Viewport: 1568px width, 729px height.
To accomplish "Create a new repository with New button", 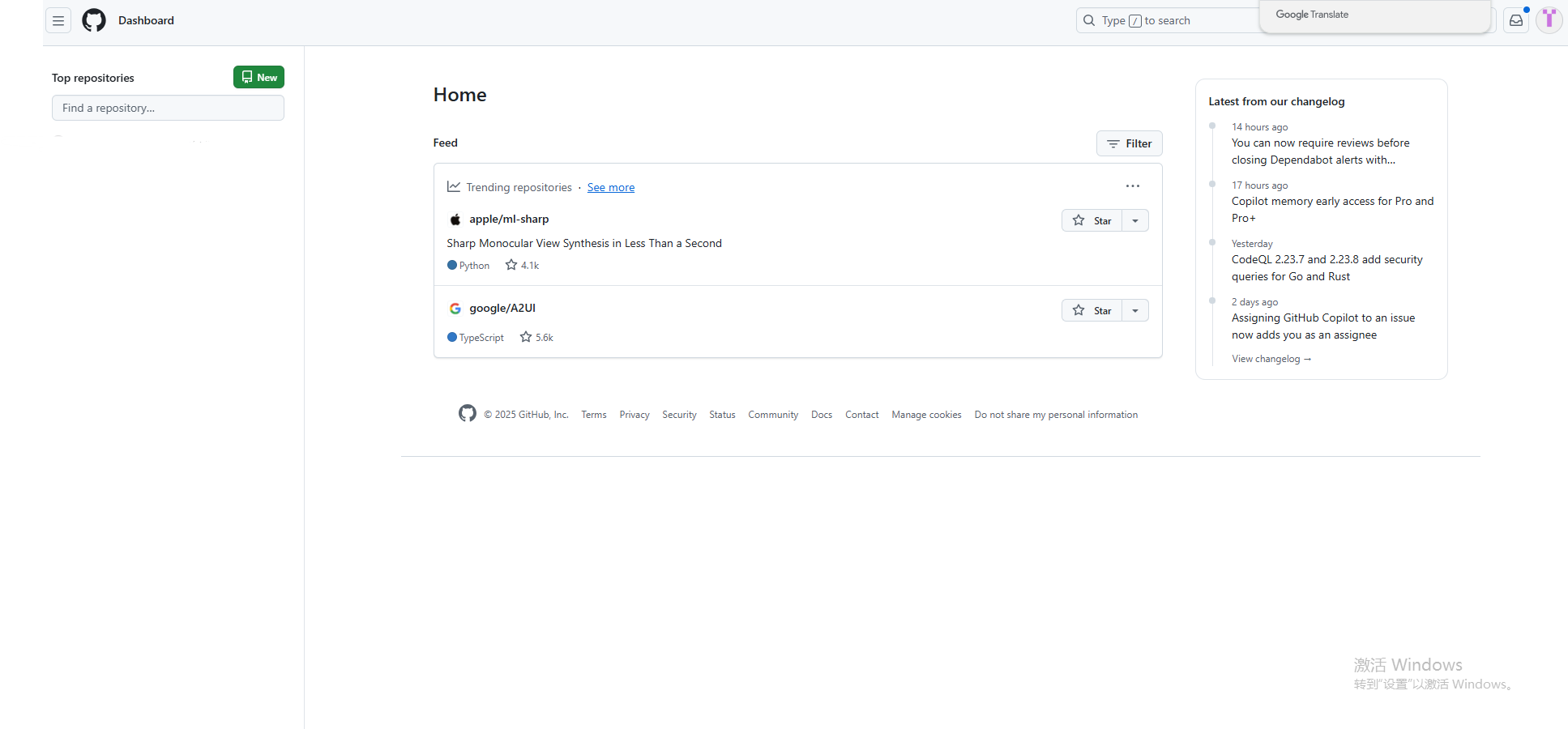I will (x=258, y=77).
